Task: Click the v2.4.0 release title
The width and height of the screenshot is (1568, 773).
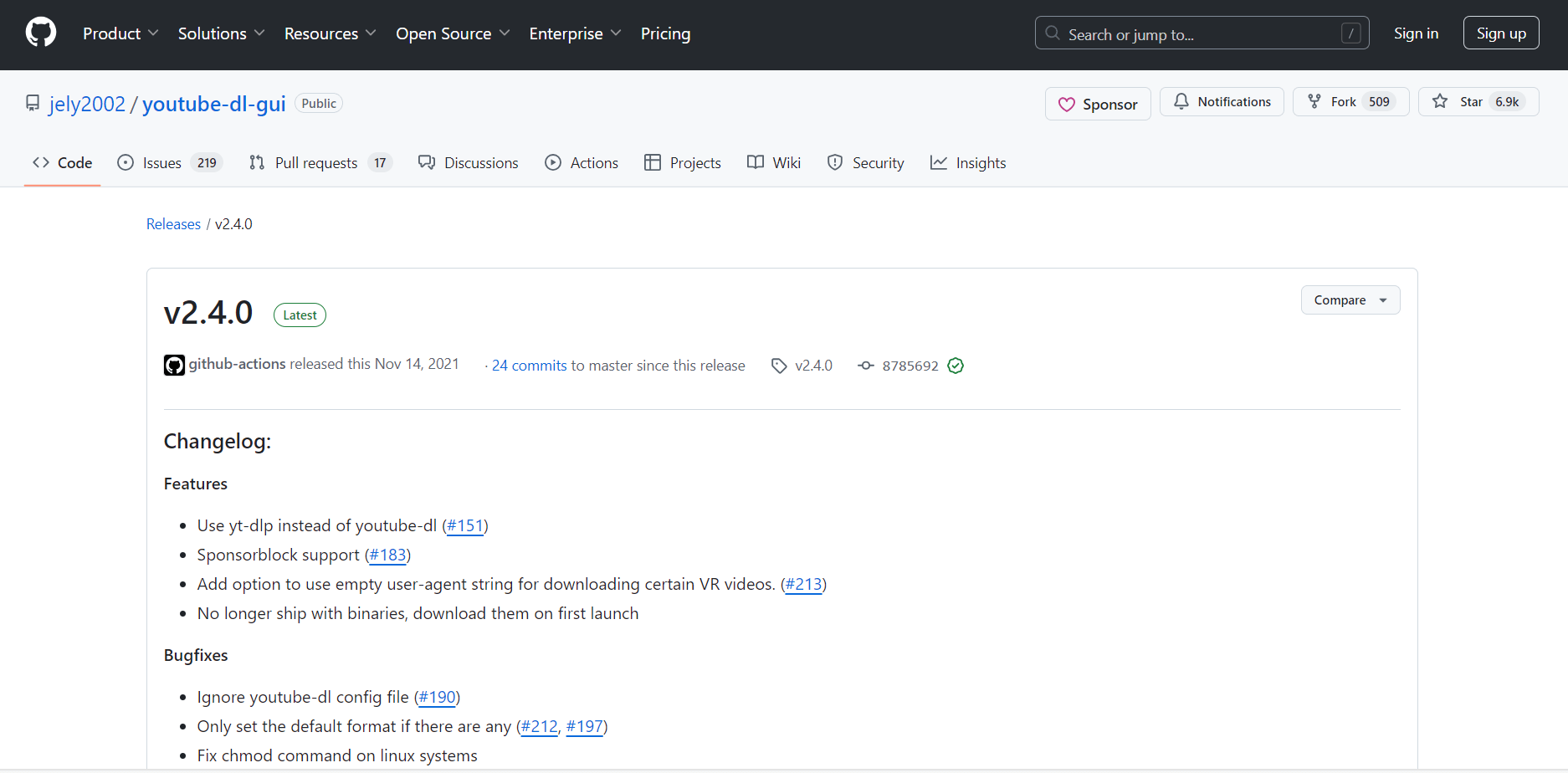Action: (208, 312)
